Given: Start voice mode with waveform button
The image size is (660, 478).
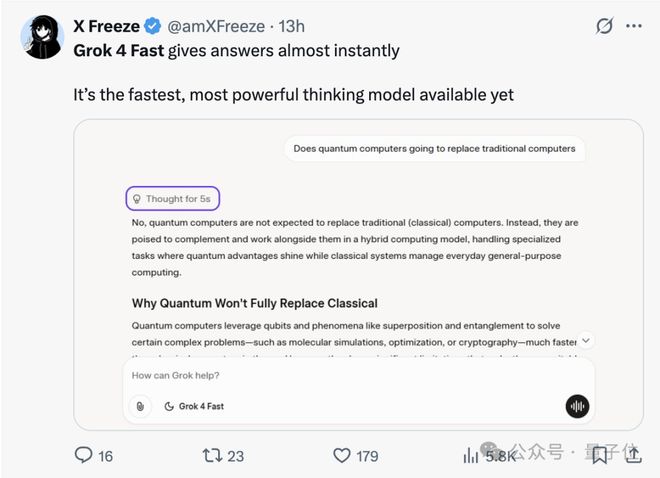Looking at the screenshot, I should tap(577, 406).
